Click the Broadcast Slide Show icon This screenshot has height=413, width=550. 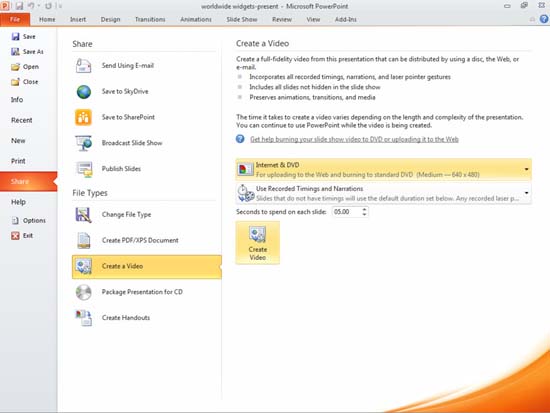[x=83, y=143]
